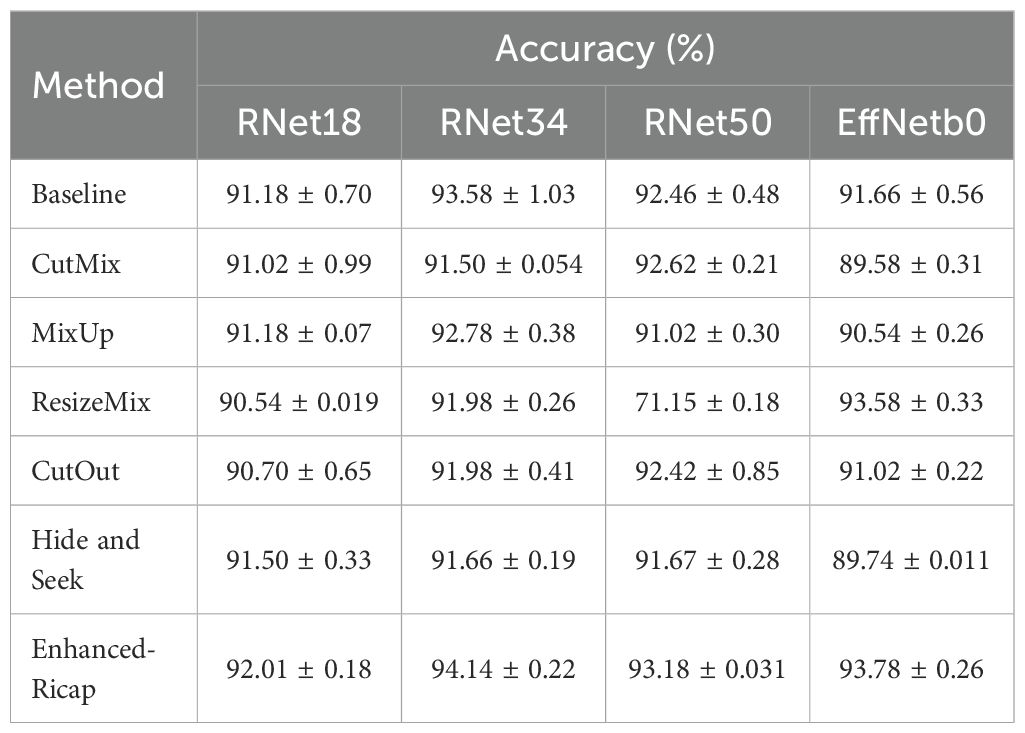
Task: Click the Enhanced-Ricap RNet34 value 94.14 ± 0.22
Action: (x=503, y=669)
